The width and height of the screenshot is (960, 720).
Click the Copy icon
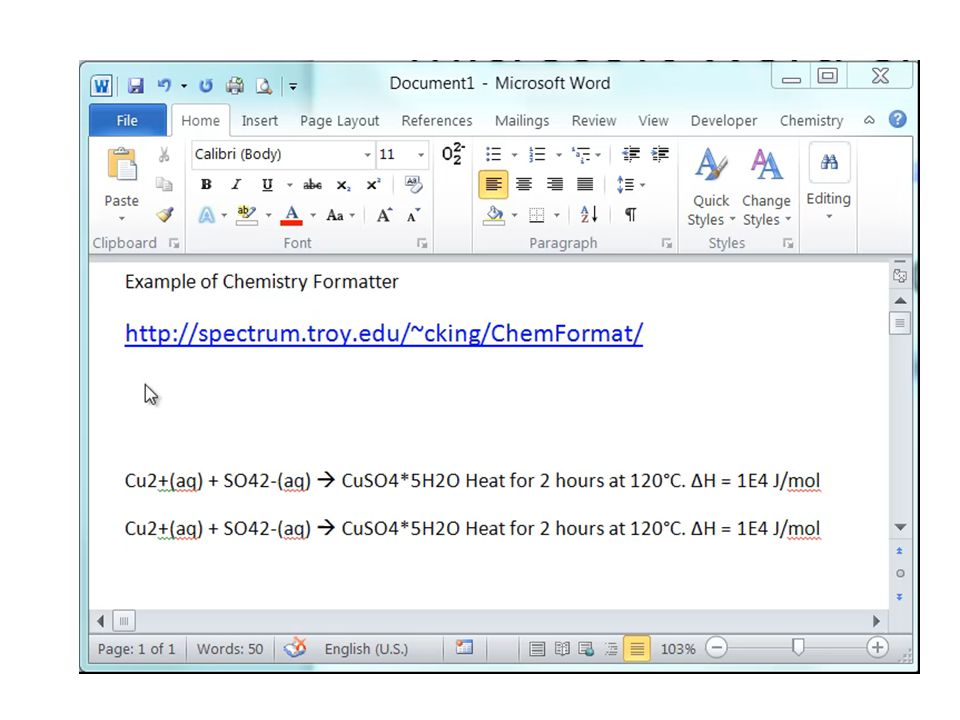click(x=164, y=184)
